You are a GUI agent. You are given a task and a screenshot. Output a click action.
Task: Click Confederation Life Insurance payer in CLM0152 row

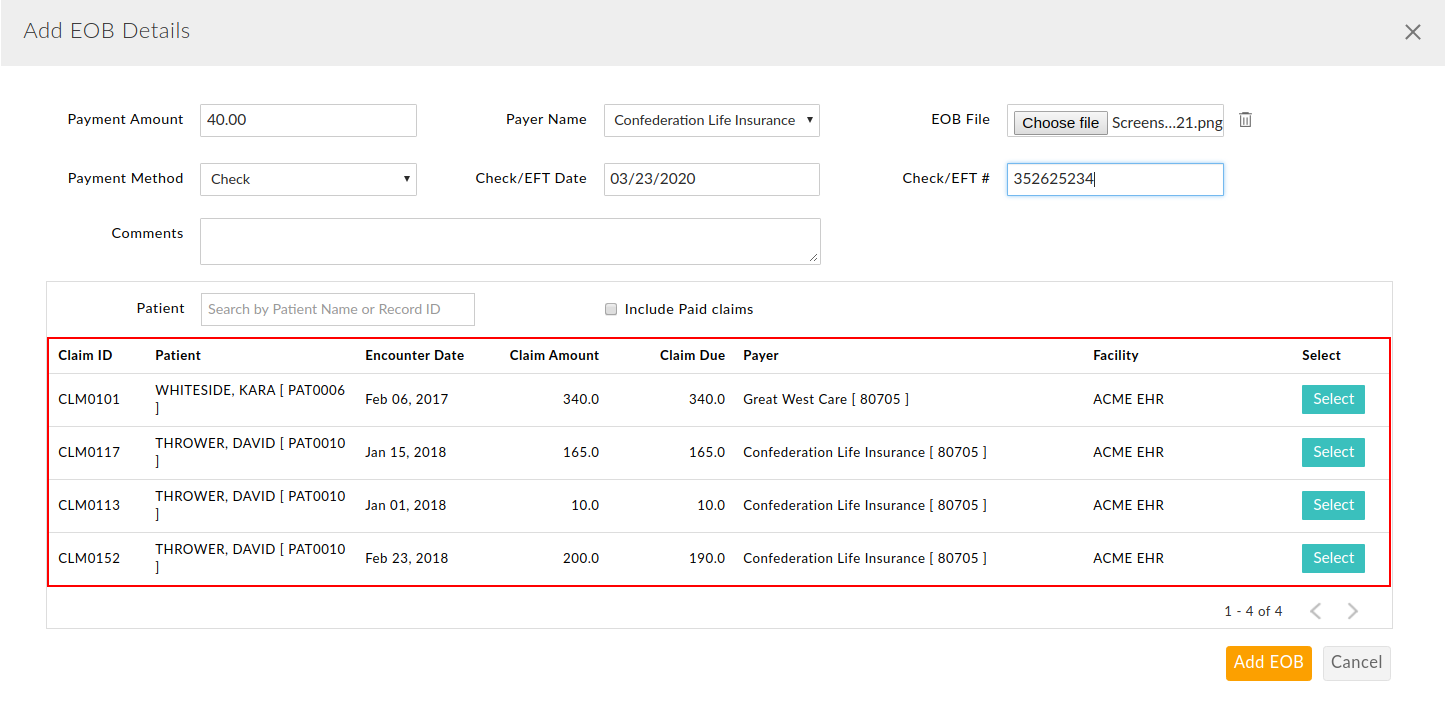865,558
